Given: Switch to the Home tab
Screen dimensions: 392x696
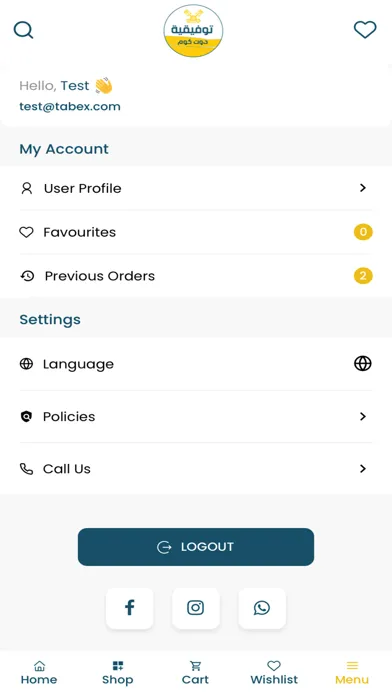Looking at the screenshot, I should pos(39,673).
